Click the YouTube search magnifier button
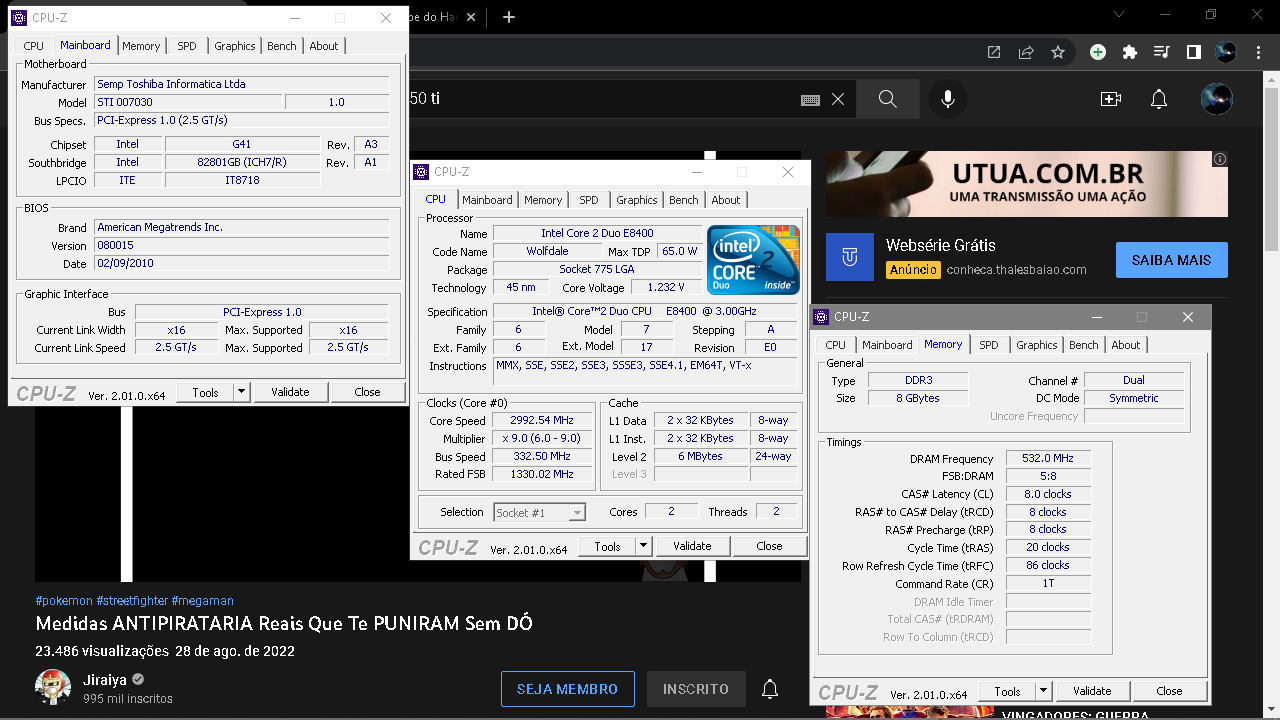The height and width of the screenshot is (720, 1280). 887,99
